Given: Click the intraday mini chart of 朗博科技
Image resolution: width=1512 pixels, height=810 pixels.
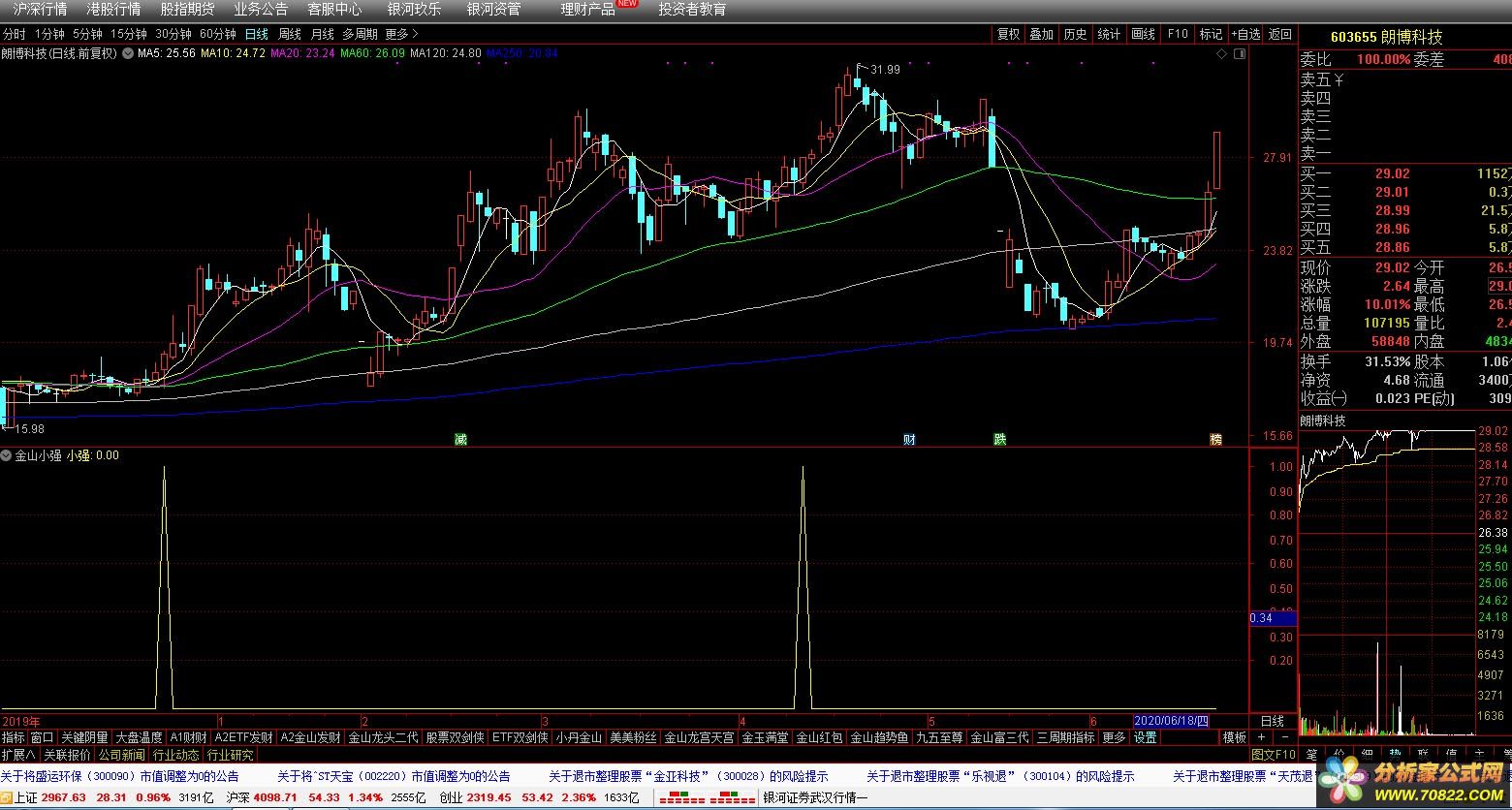Looking at the screenshot, I should click(1387, 581).
